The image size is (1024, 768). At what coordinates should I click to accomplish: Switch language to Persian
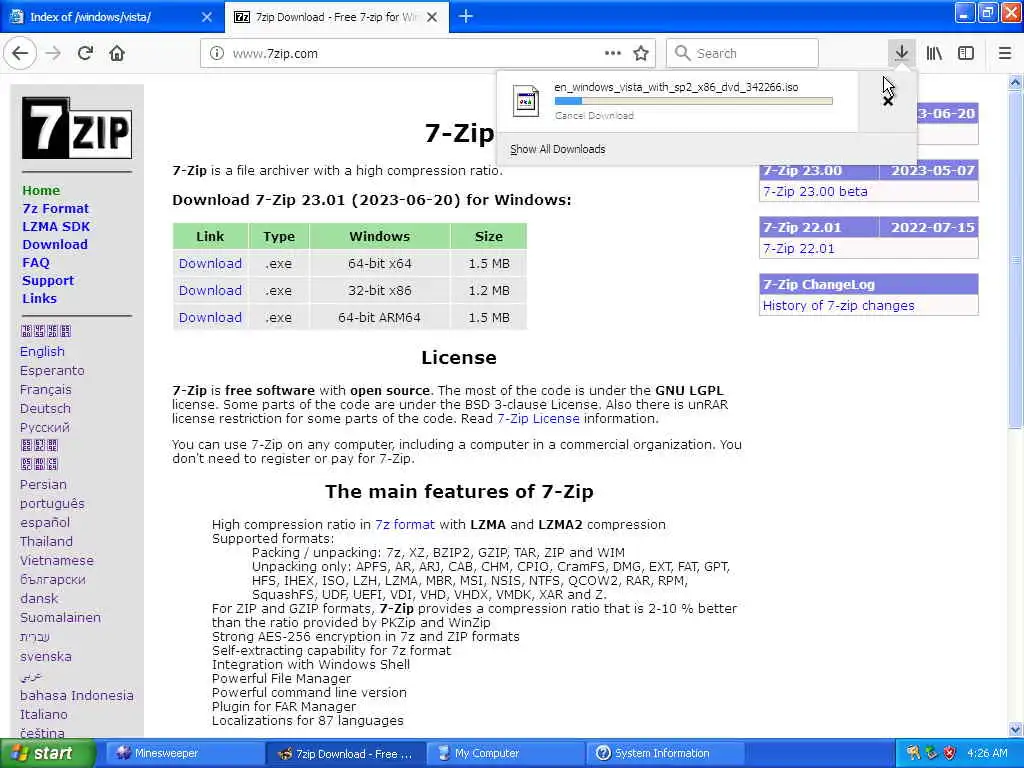click(x=43, y=485)
